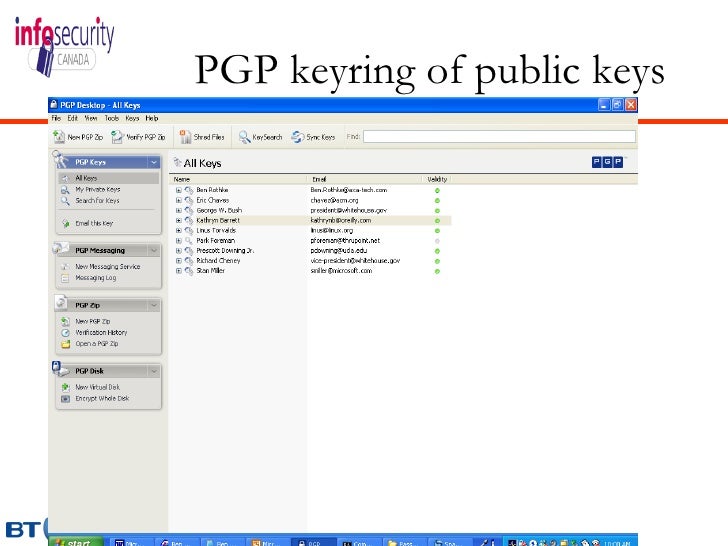This screenshot has width=728, height=546.
Task: Select the key icon beside Eric Chavez
Action: point(188,200)
